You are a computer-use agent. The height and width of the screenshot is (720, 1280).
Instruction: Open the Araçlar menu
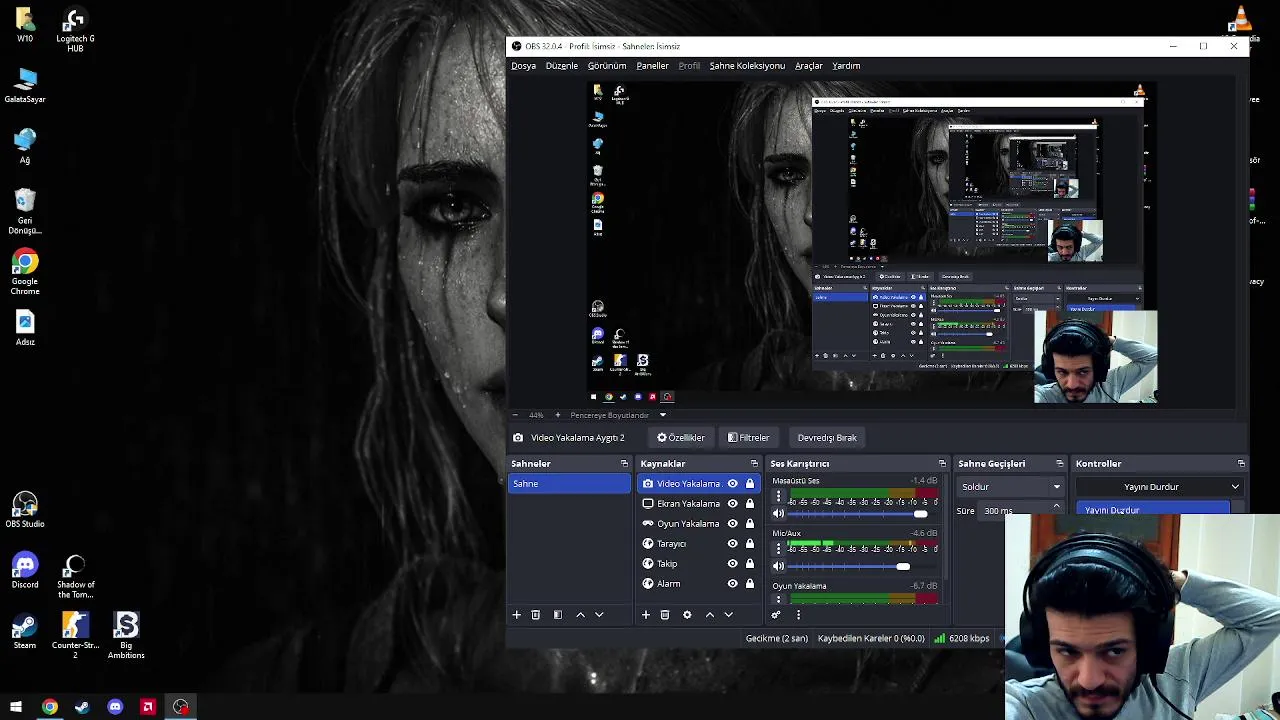pyautogui.click(x=808, y=66)
